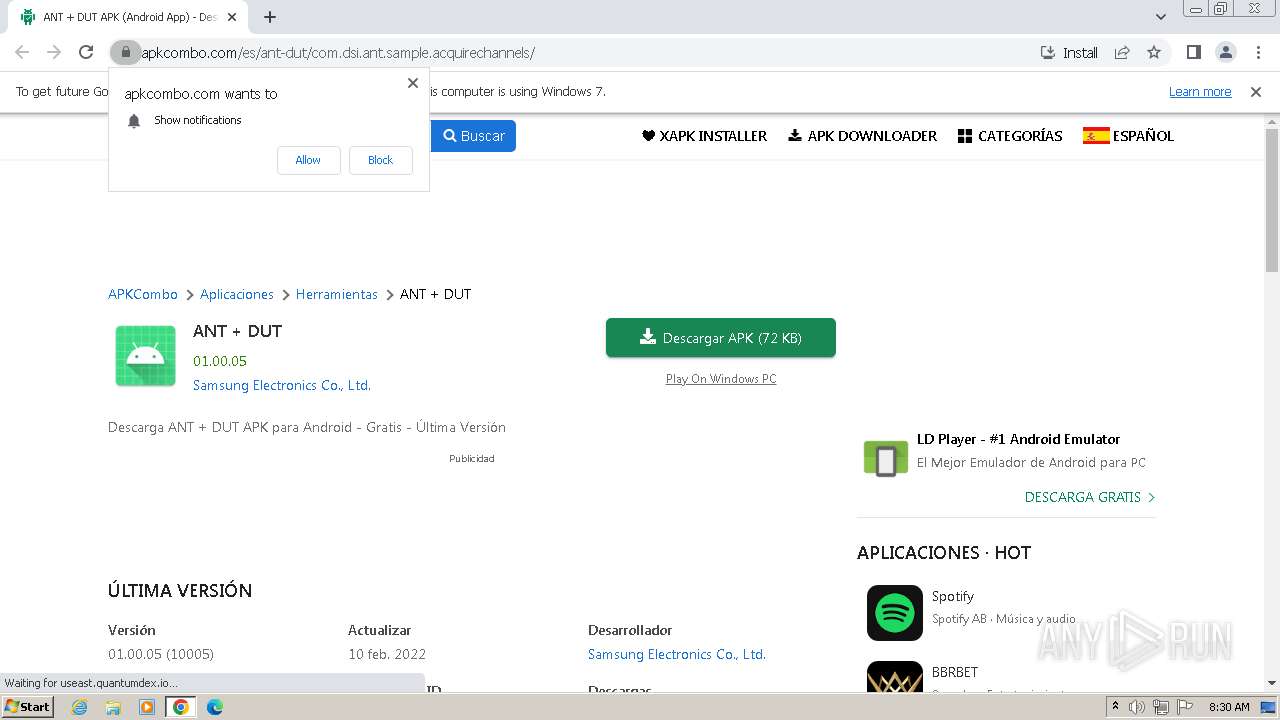Close the ANT + DUT APK tab

pyautogui.click(x=232, y=17)
